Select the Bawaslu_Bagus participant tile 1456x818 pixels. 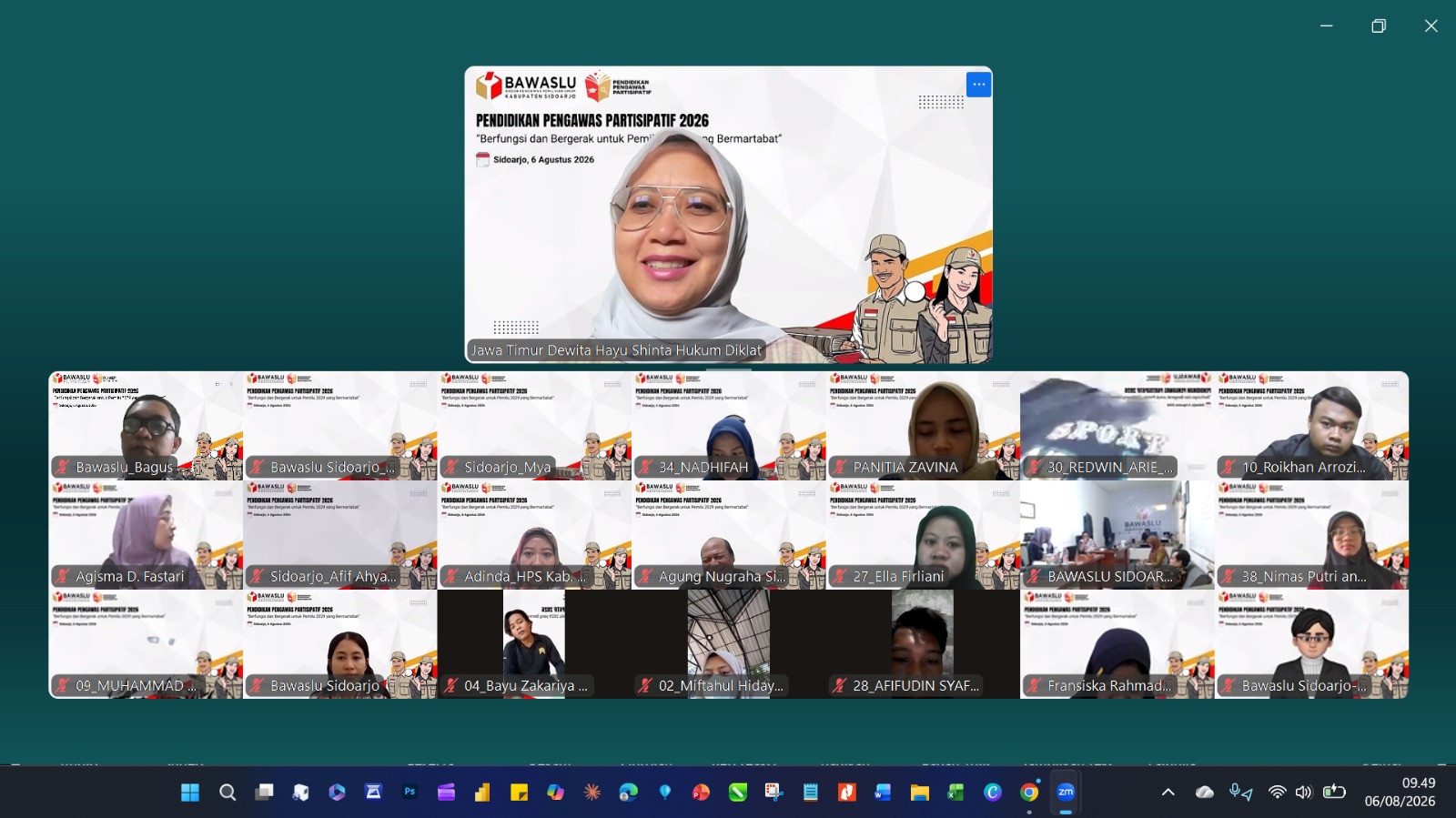pyautogui.click(x=146, y=426)
